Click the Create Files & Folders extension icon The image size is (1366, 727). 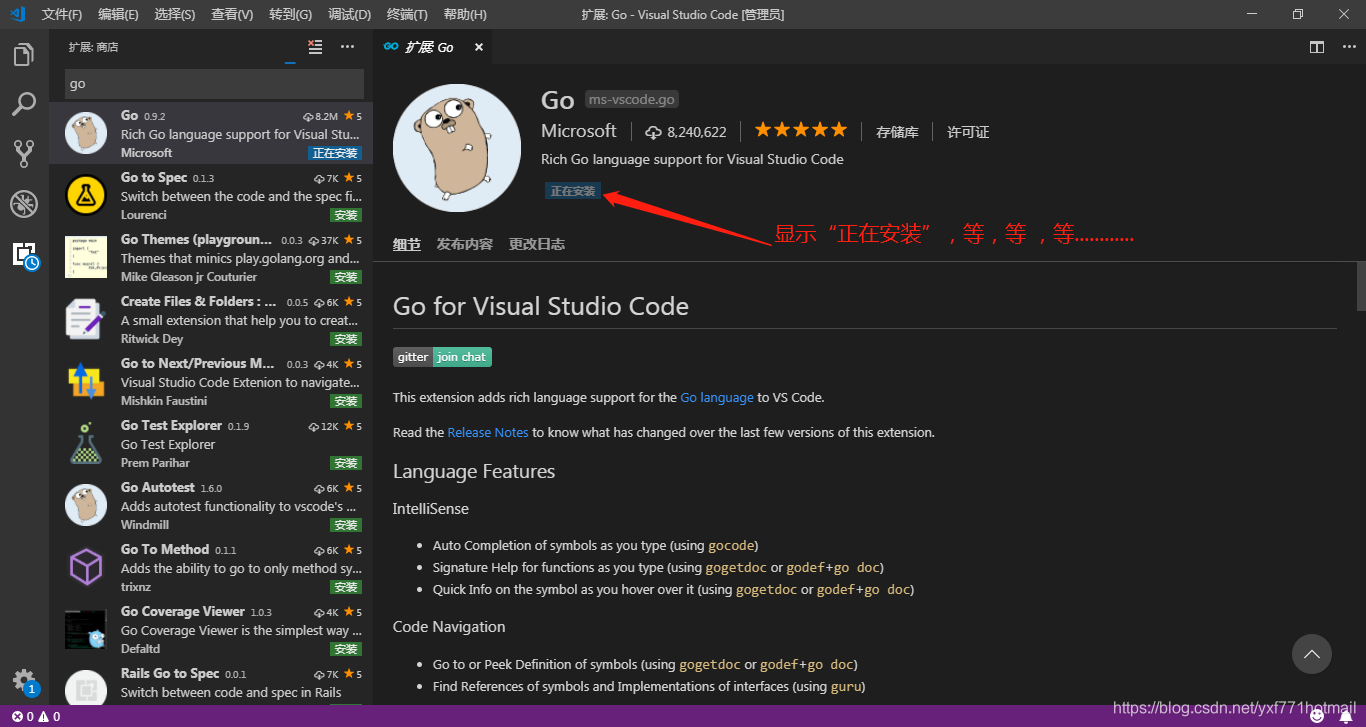(86, 319)
